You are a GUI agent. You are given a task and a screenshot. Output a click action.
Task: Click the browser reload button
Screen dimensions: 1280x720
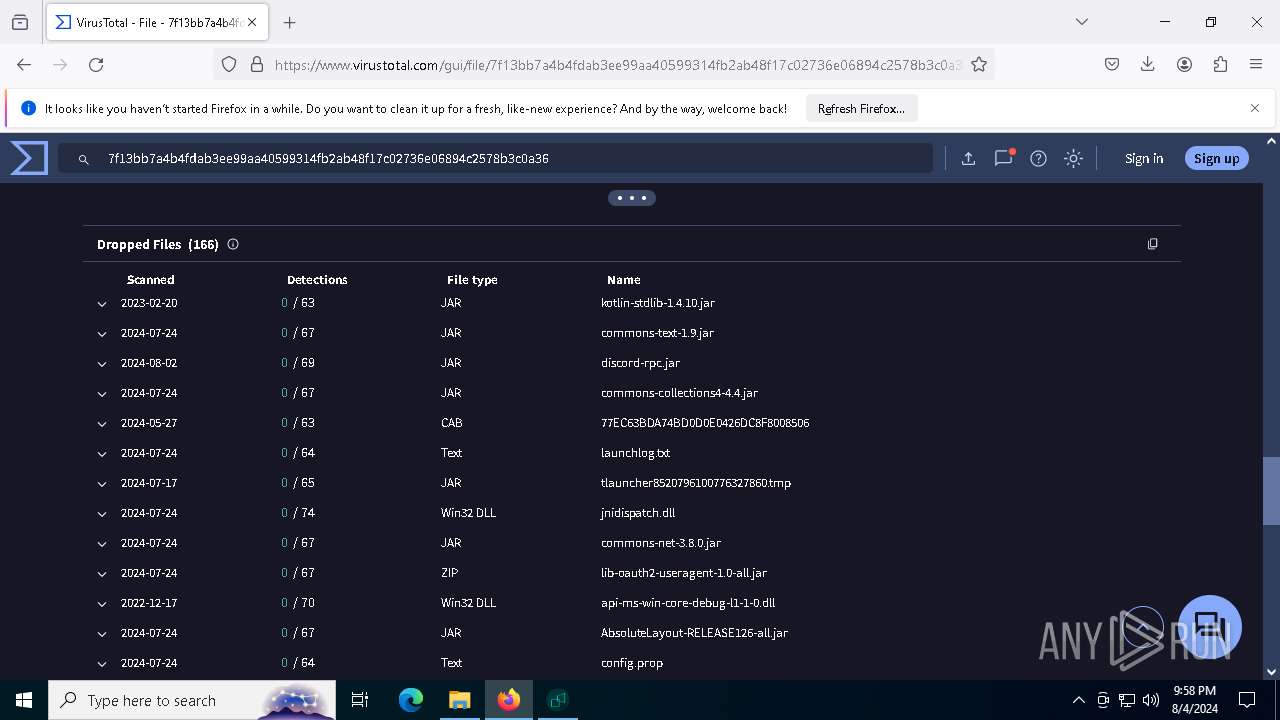click(96, 64)
